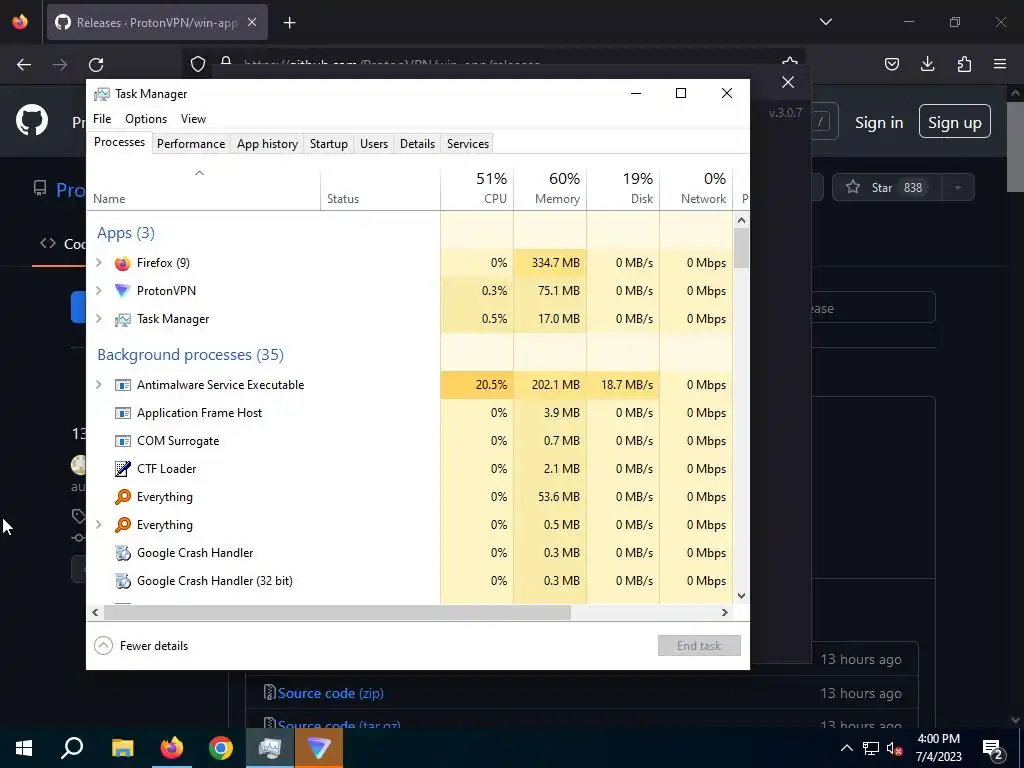Open a new Firefox tab

click(x=289, y=23)
